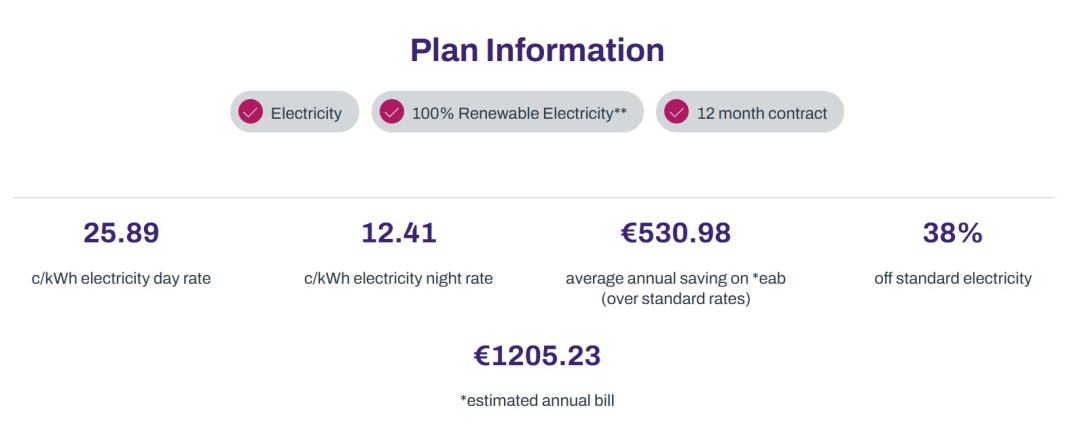
Task: Click the 38% discount figure
Action: (x=953, y=233)
